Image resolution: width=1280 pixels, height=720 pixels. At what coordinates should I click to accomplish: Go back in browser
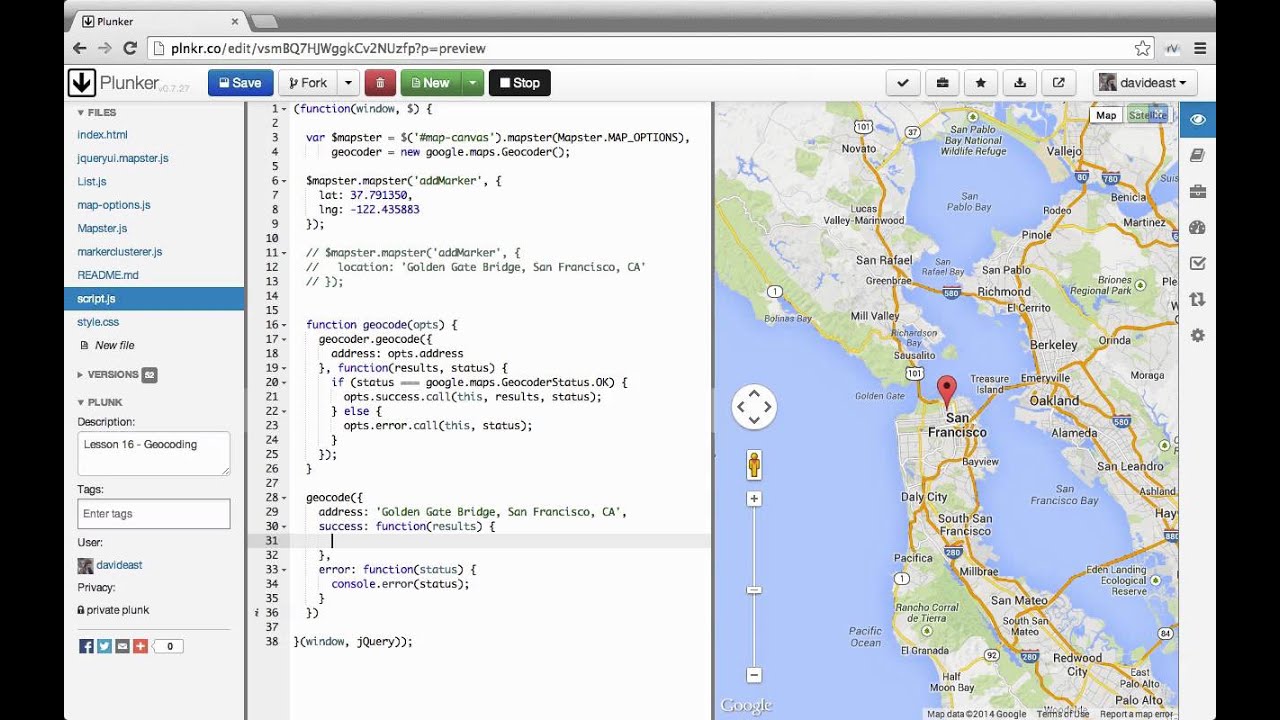80,48
